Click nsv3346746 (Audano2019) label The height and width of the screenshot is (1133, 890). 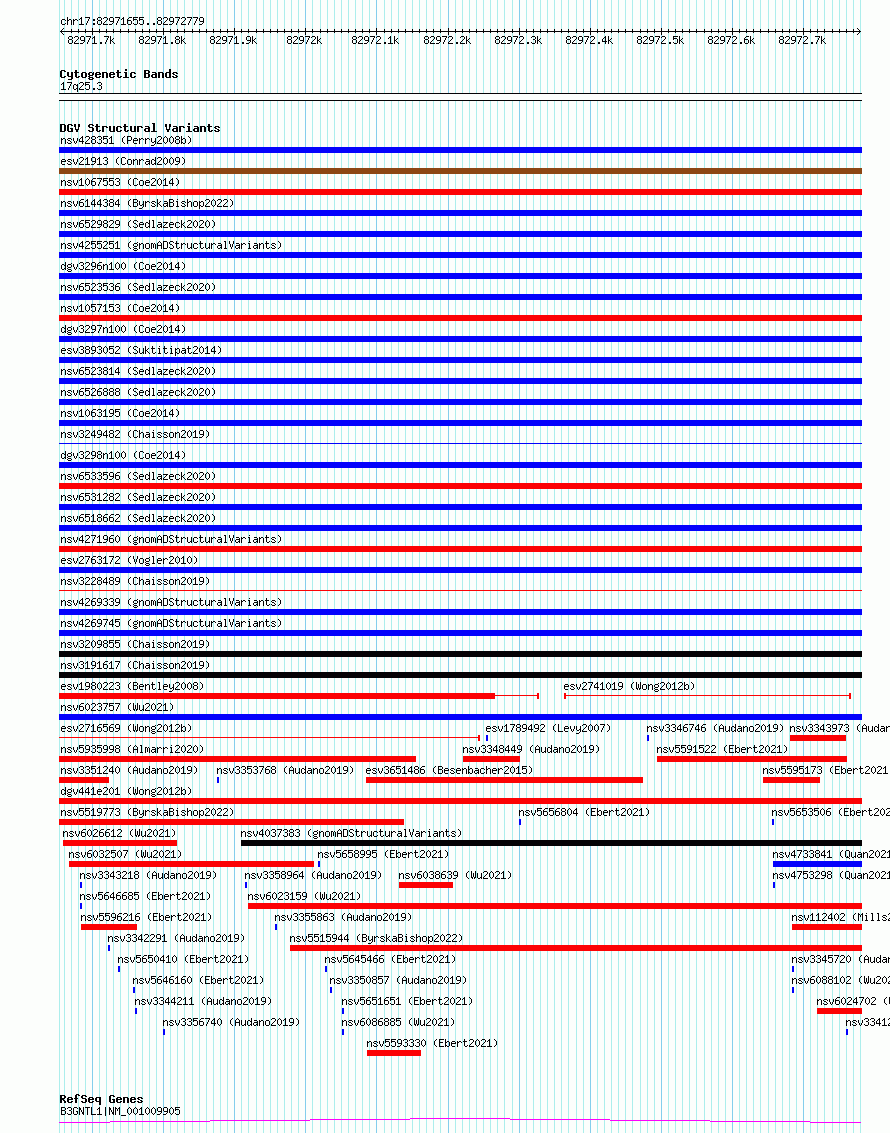pyautogui.click(x=715, y=727)
